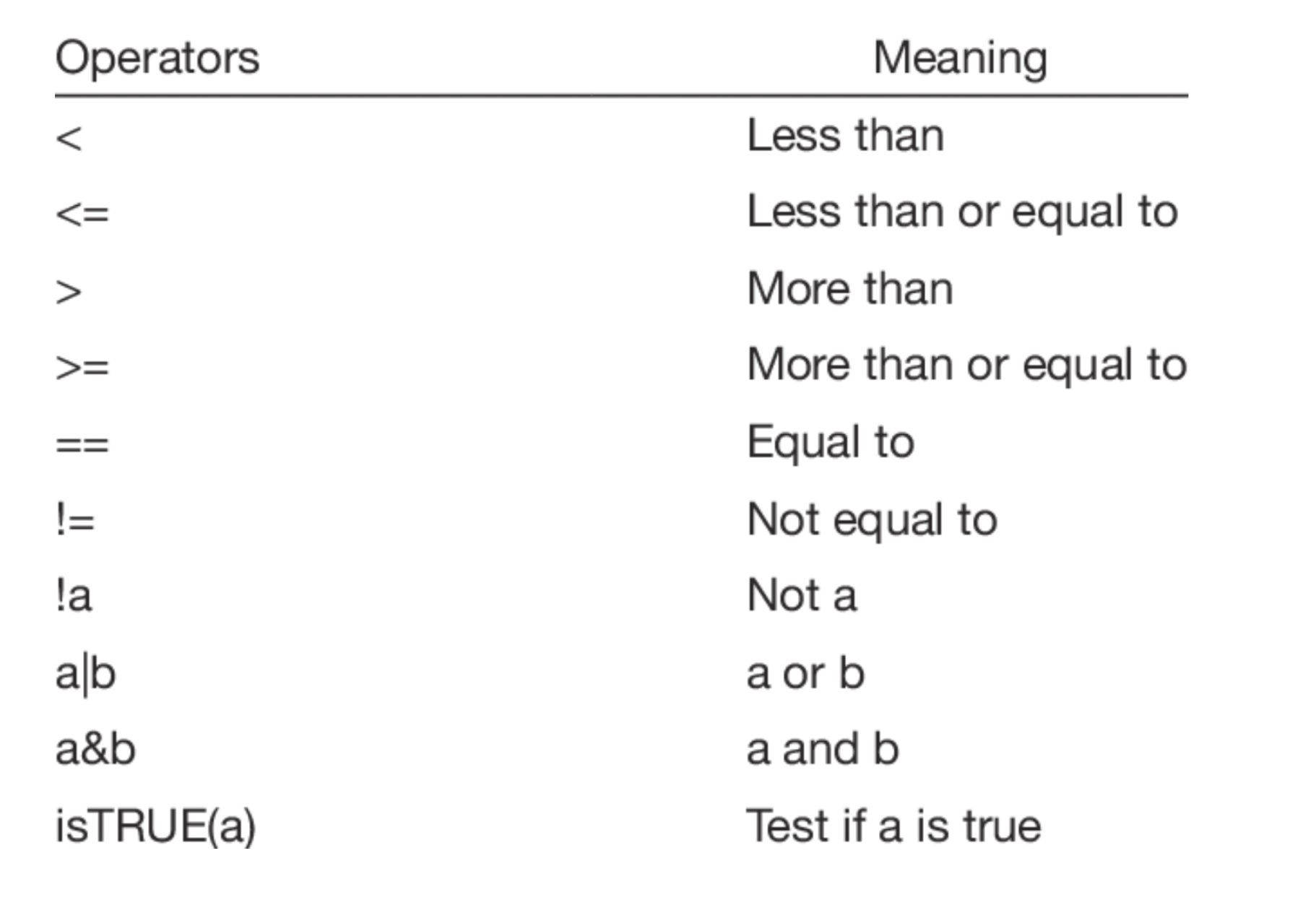Image resolution: width=1316 pixels, height=913 pixels.
Task: Select "Test if a is true" text
Action: tap(893, 826)
